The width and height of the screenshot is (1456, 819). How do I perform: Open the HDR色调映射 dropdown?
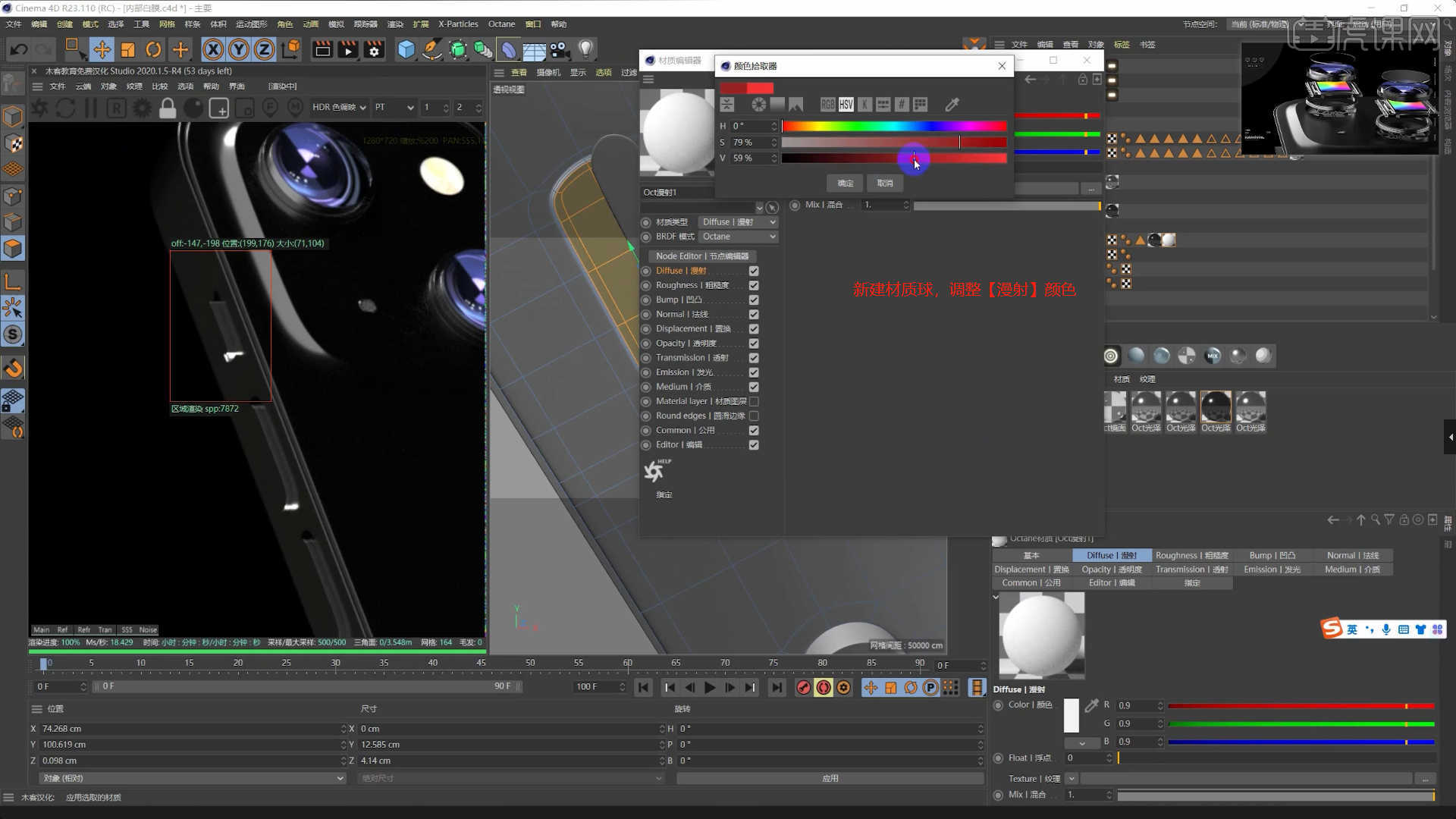click(336, 108)
